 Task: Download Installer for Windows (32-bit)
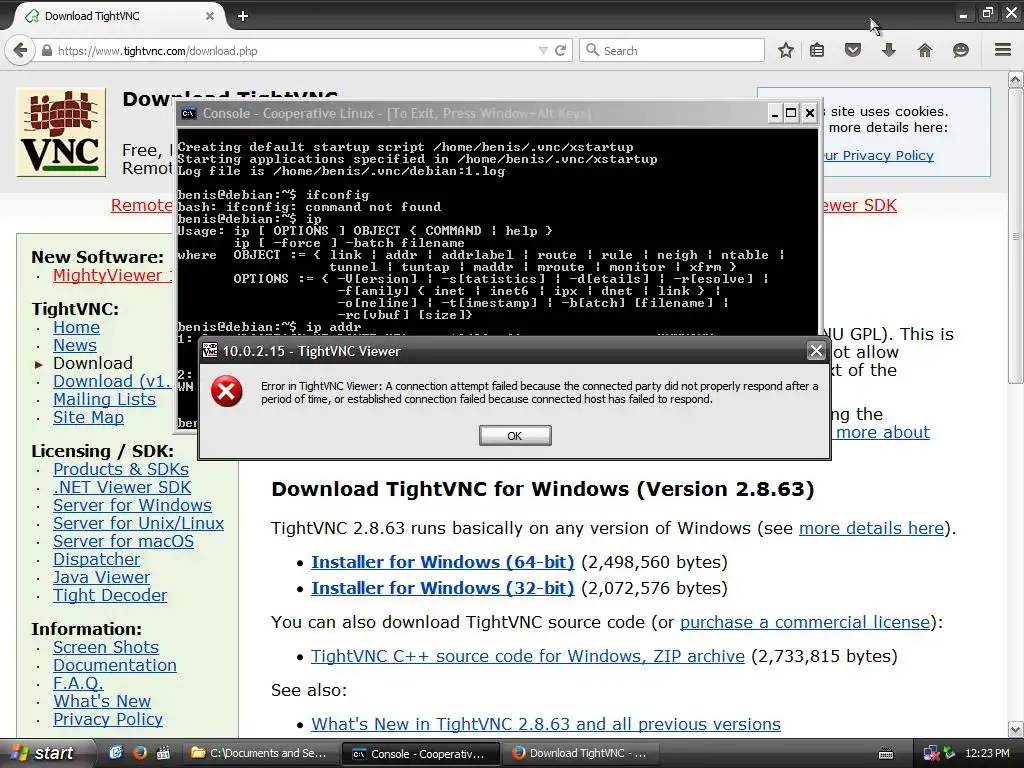click(x=443, y=588)
